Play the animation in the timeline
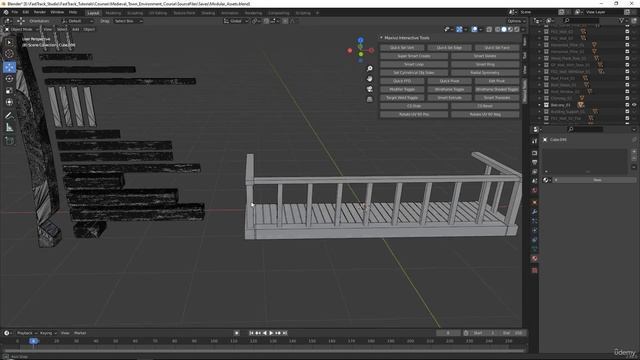 point(271,333)
